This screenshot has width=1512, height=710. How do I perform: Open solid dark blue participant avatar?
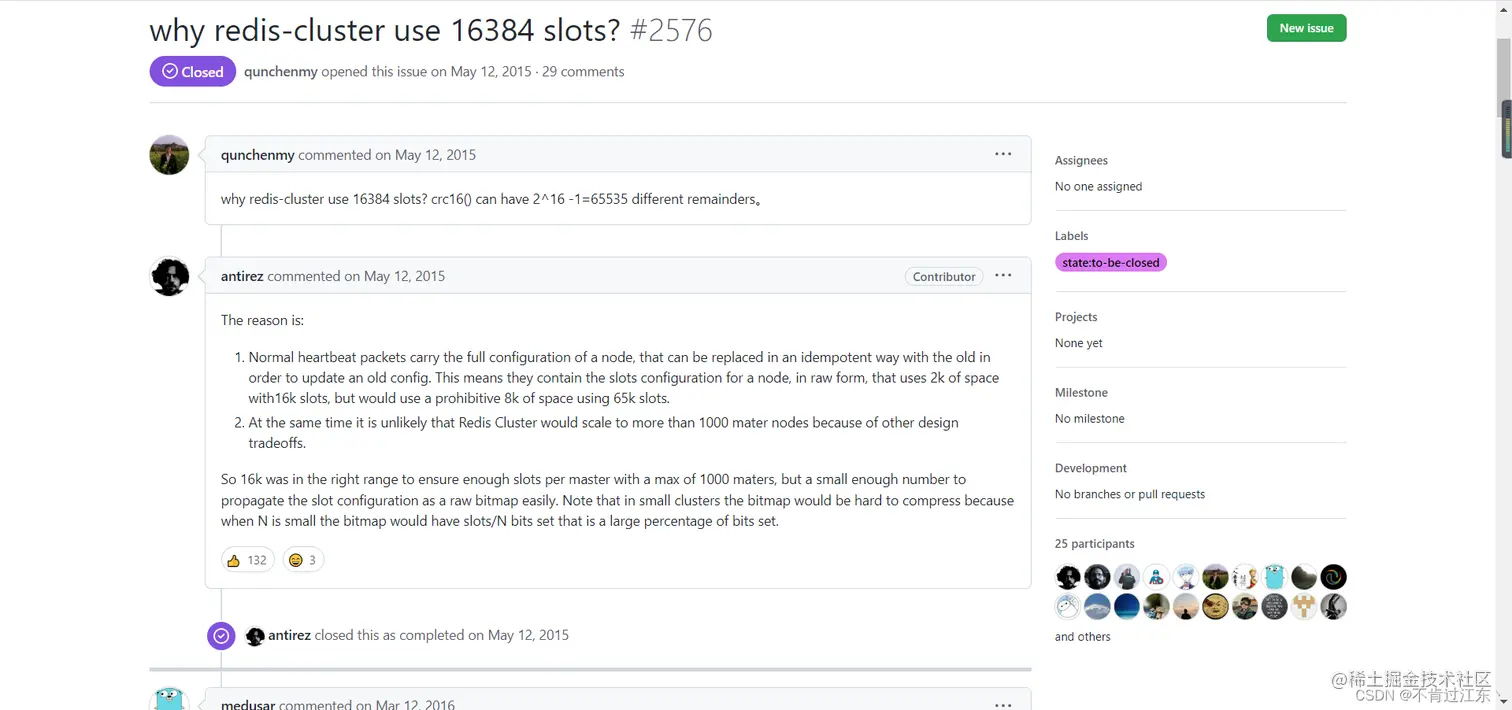tap(1127, 606)
